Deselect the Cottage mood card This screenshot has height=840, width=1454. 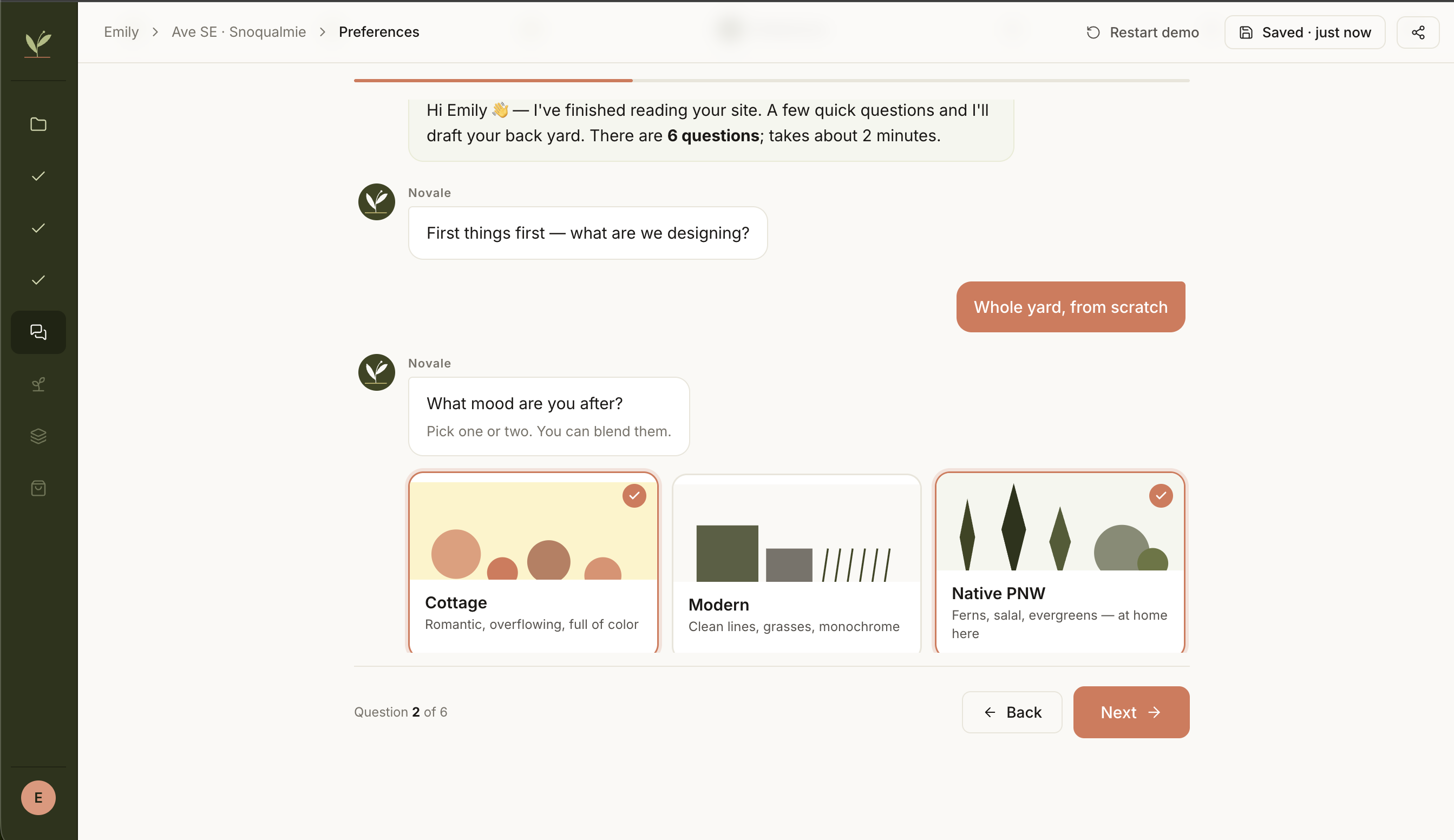click(x=533, y=562)
